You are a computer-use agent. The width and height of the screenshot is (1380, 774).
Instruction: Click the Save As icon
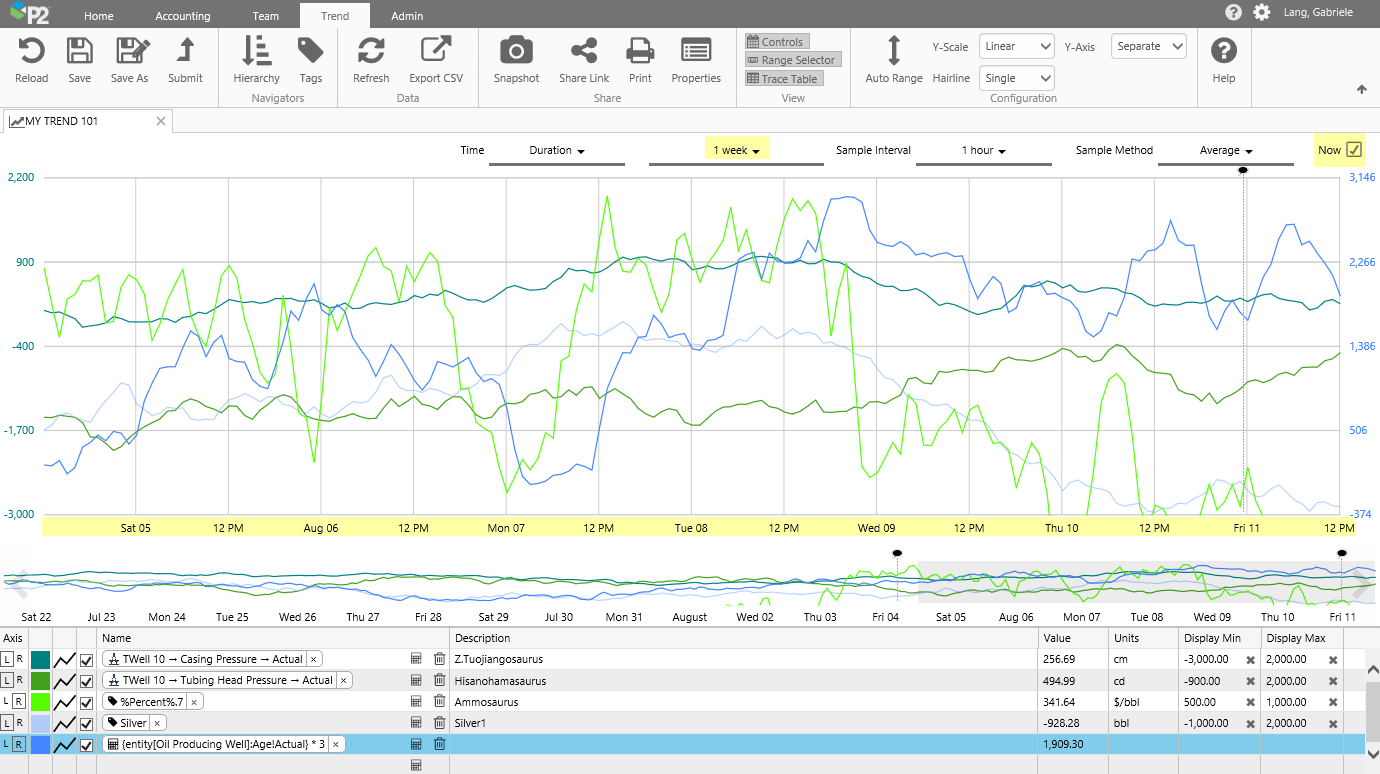coord(129,52)
